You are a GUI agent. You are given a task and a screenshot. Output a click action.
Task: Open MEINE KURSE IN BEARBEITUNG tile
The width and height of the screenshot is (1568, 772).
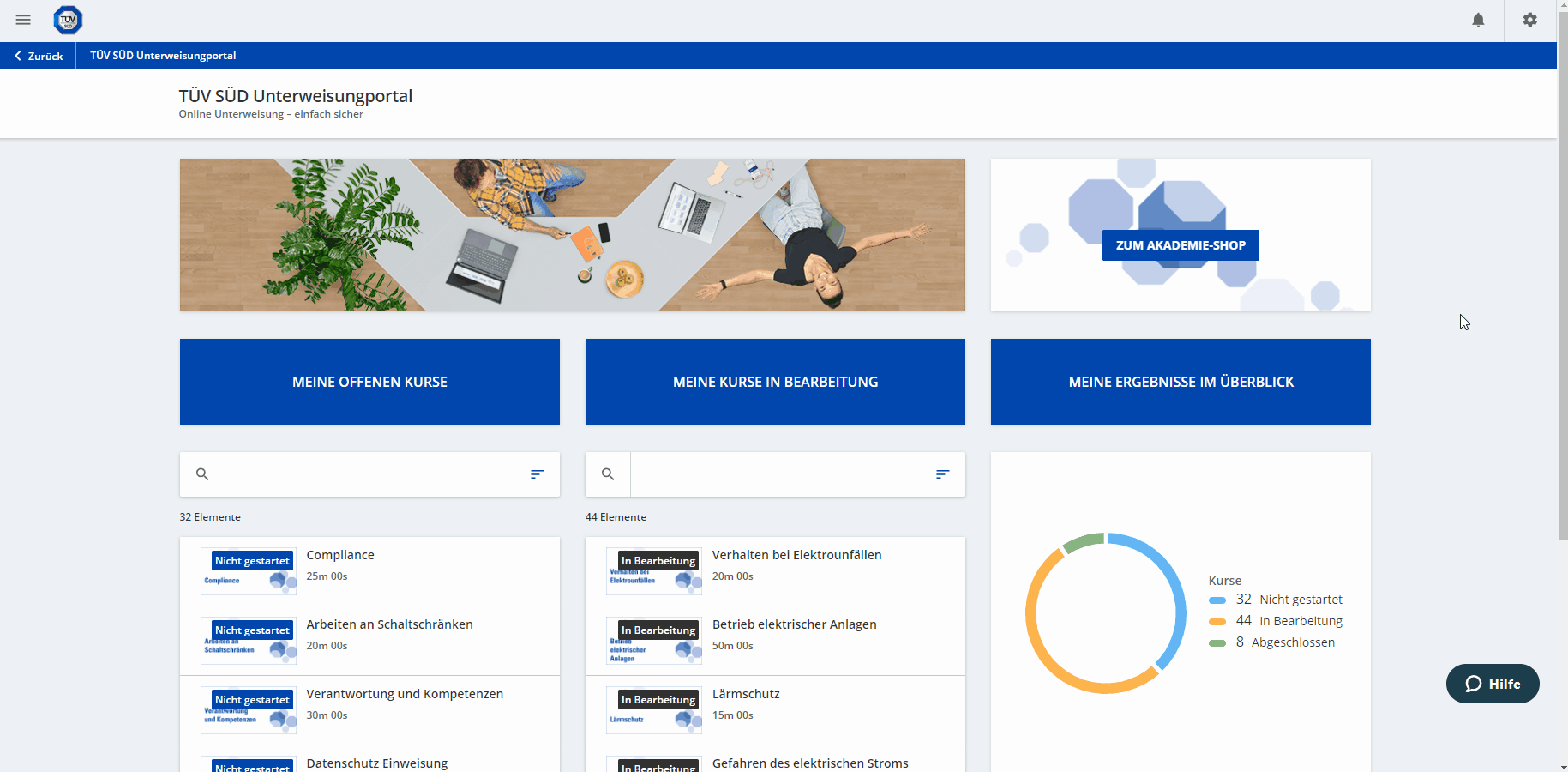[x=775, y=382]
